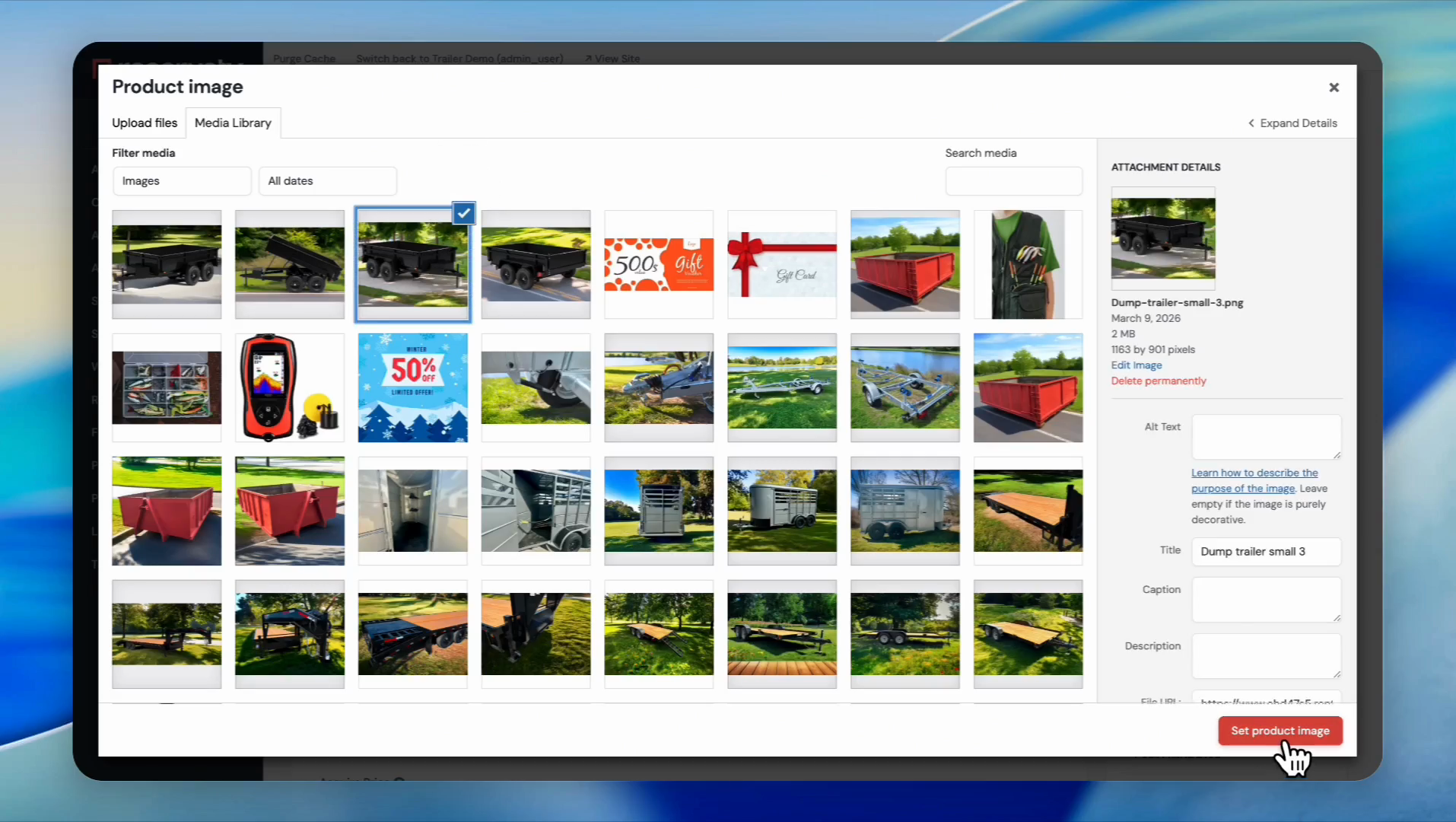Select the gray trailer interior thumbnail

413,511
